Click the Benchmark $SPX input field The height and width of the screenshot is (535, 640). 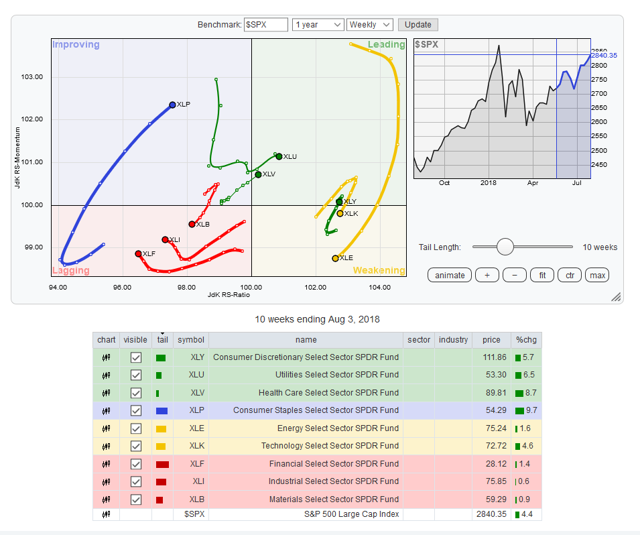(266, 24)
